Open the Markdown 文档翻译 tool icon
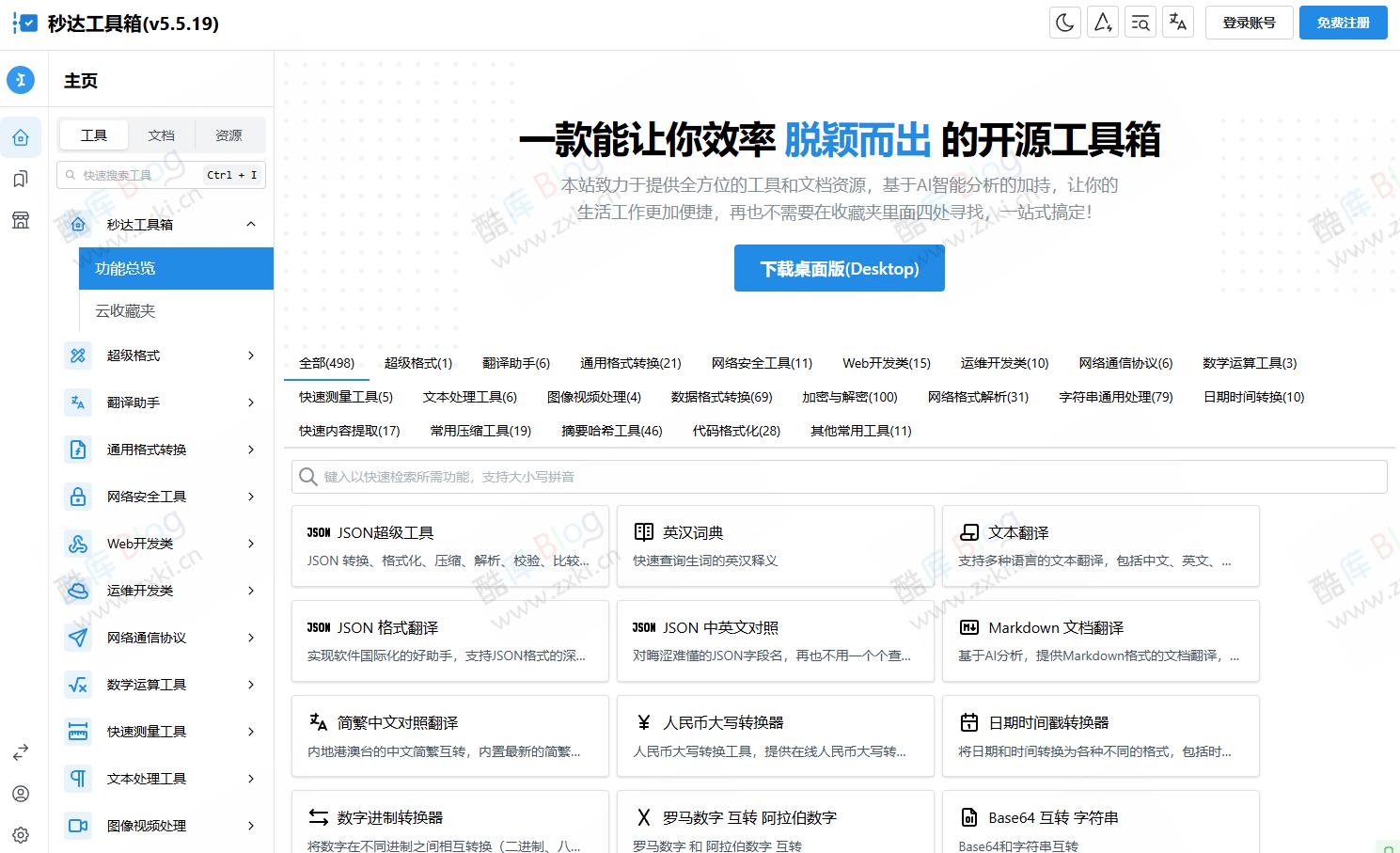Screen dimensions: 1400x853 [x=968, y=627]
